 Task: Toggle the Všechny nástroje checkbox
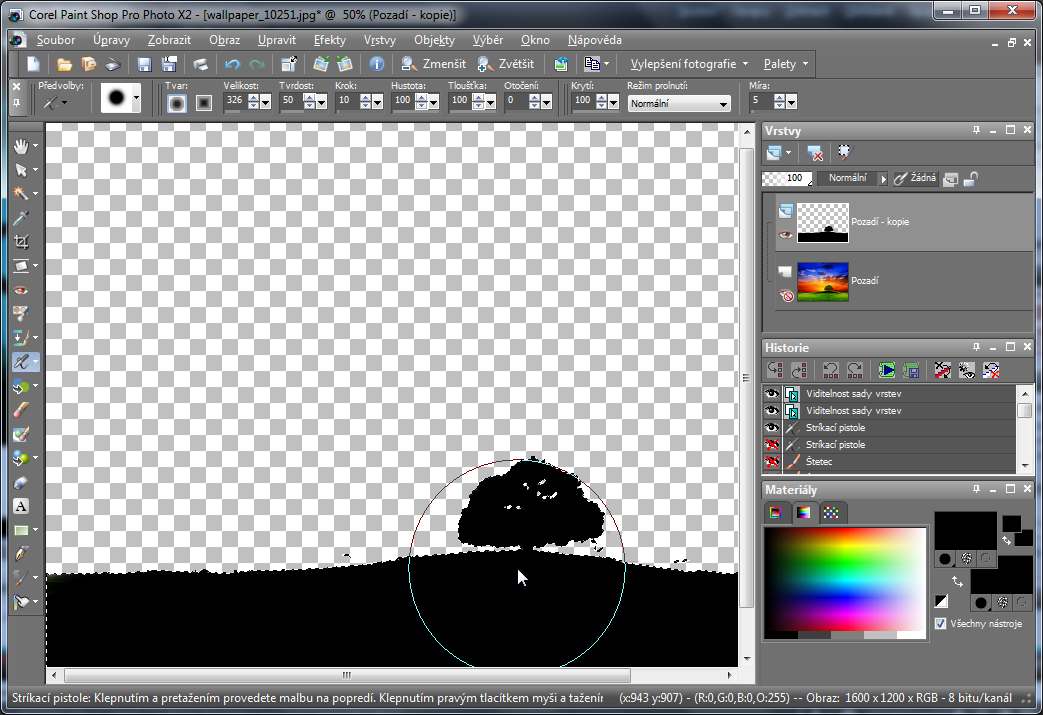pyautogui.click(x=940, y=623)
